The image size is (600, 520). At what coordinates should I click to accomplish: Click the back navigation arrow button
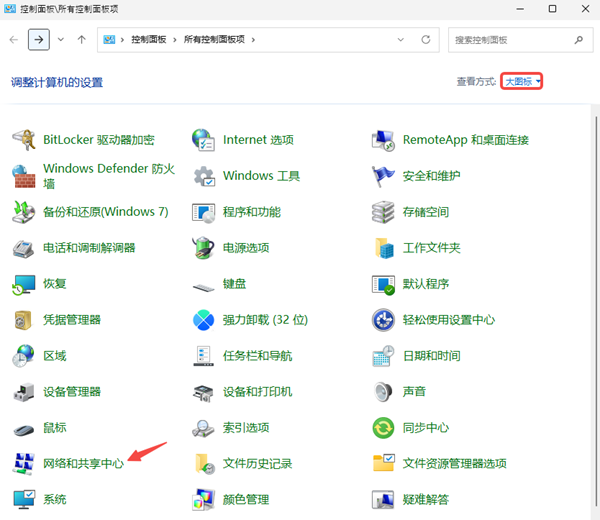[x=14, y=39]
